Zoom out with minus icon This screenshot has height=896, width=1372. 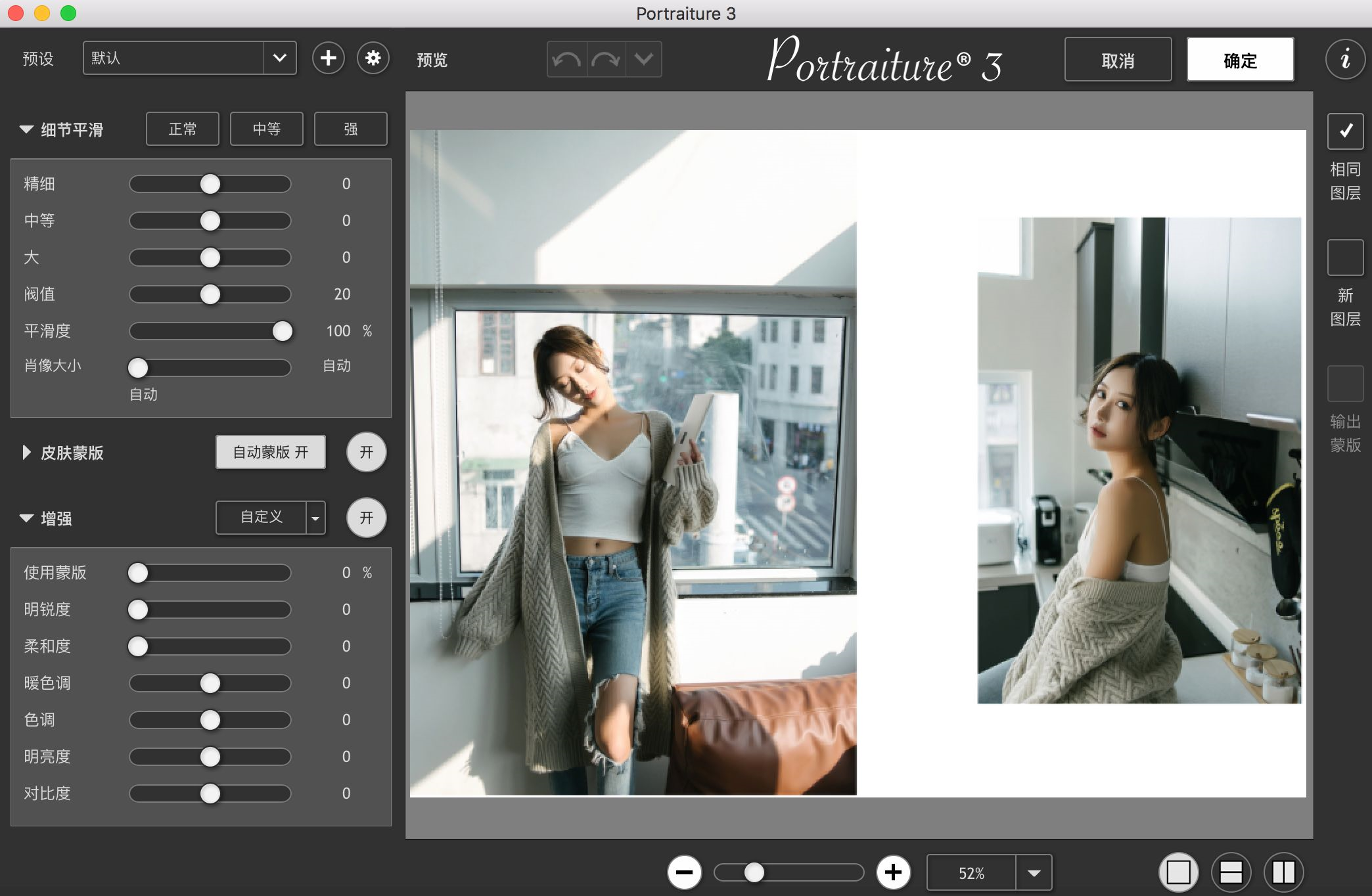pyautogui.click(x=684, y=872)
